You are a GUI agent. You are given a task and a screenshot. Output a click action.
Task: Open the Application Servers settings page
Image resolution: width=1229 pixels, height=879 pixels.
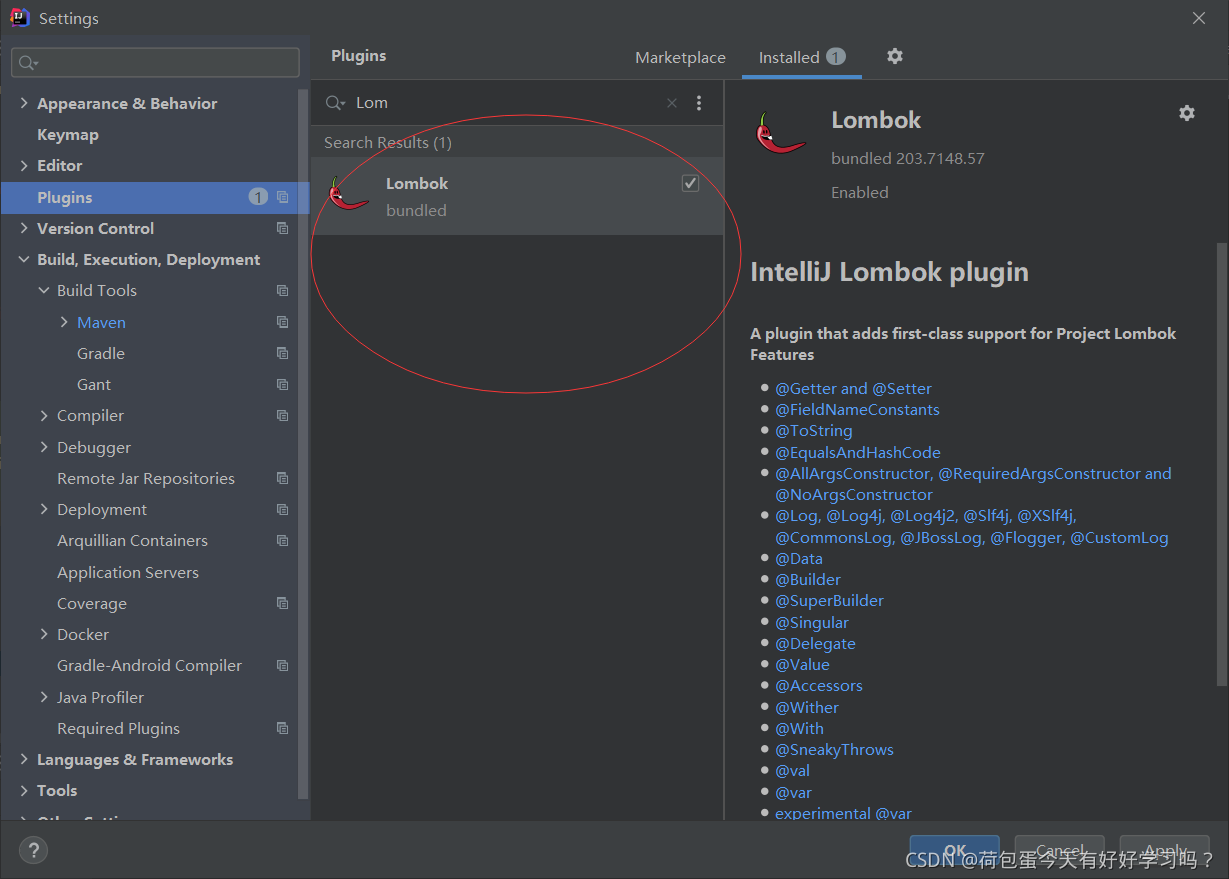tap(128, 572)
